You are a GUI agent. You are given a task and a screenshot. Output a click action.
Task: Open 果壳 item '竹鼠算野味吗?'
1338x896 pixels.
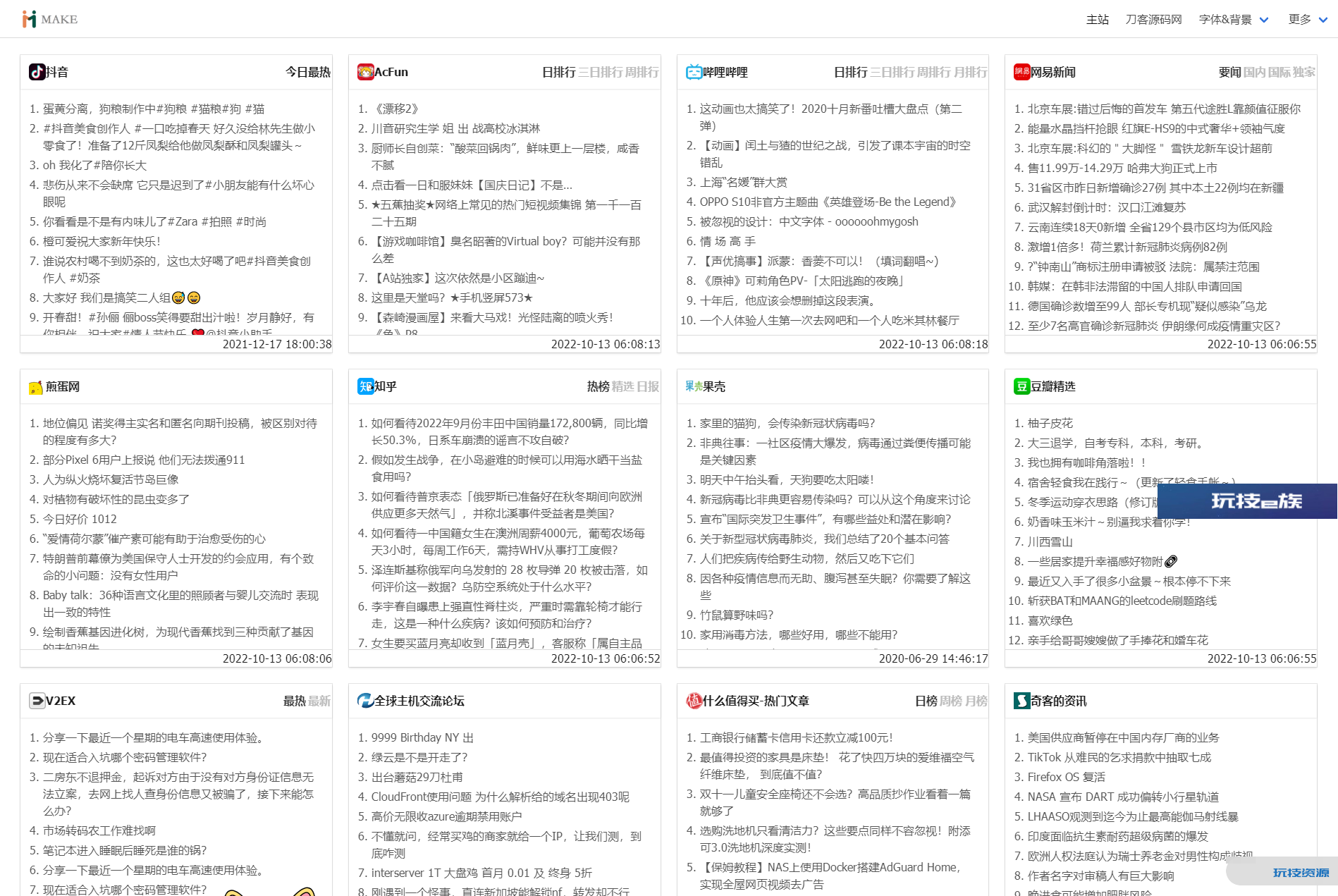737,615
